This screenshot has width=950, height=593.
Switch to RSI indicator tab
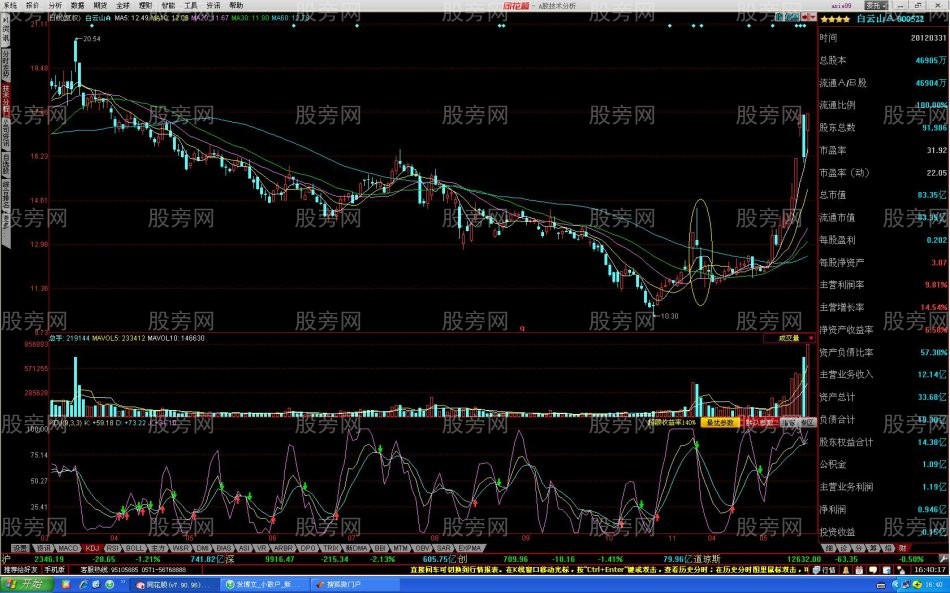point(113,548)
